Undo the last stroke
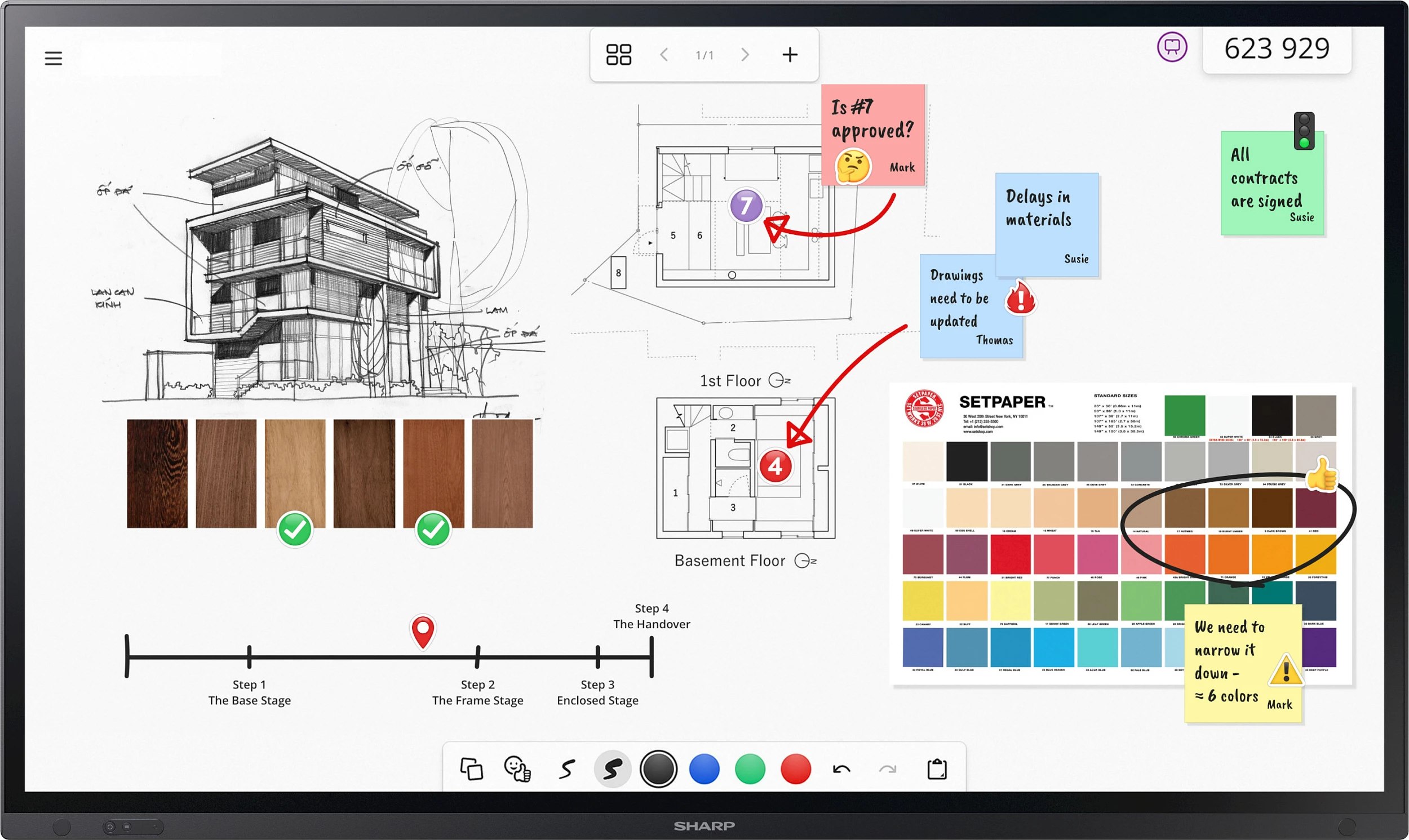Image resolution: width=1409 pixels, height=840 pixels. (841, 768)
